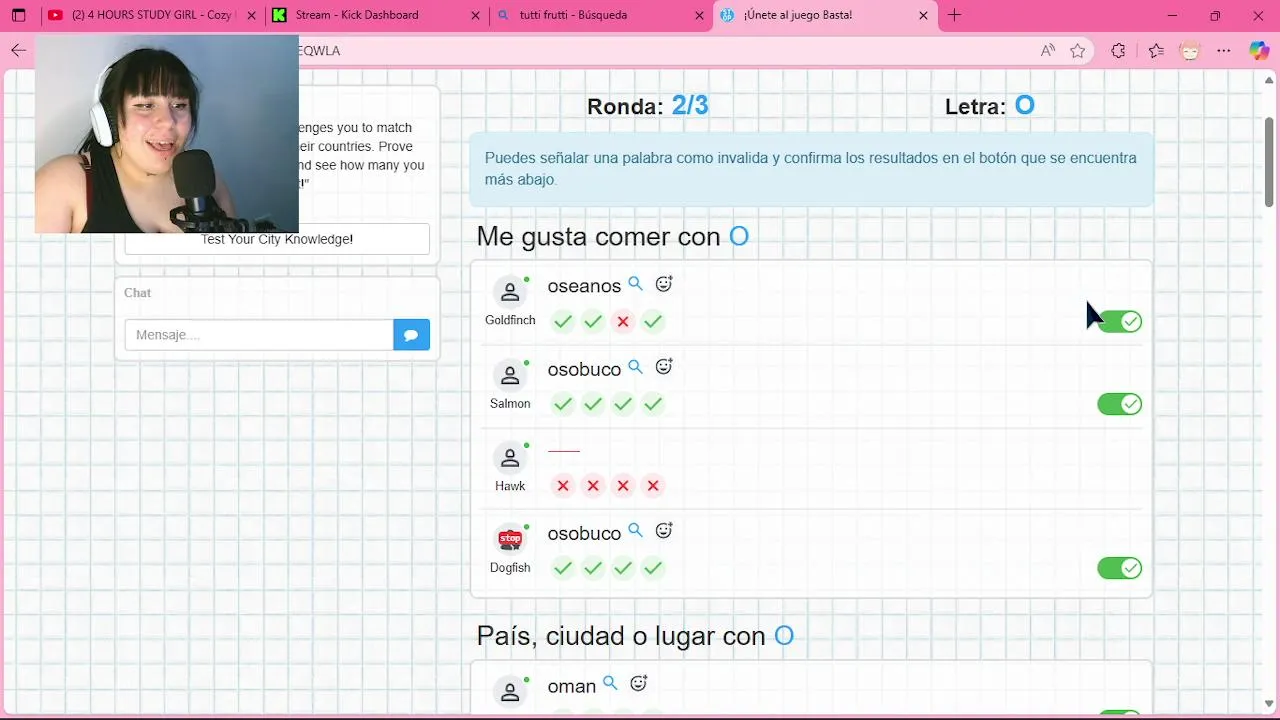The width and height of the screenshot is (1280, 720).
Task: Open tab actions menu icon
Action: tap(18, 15)
